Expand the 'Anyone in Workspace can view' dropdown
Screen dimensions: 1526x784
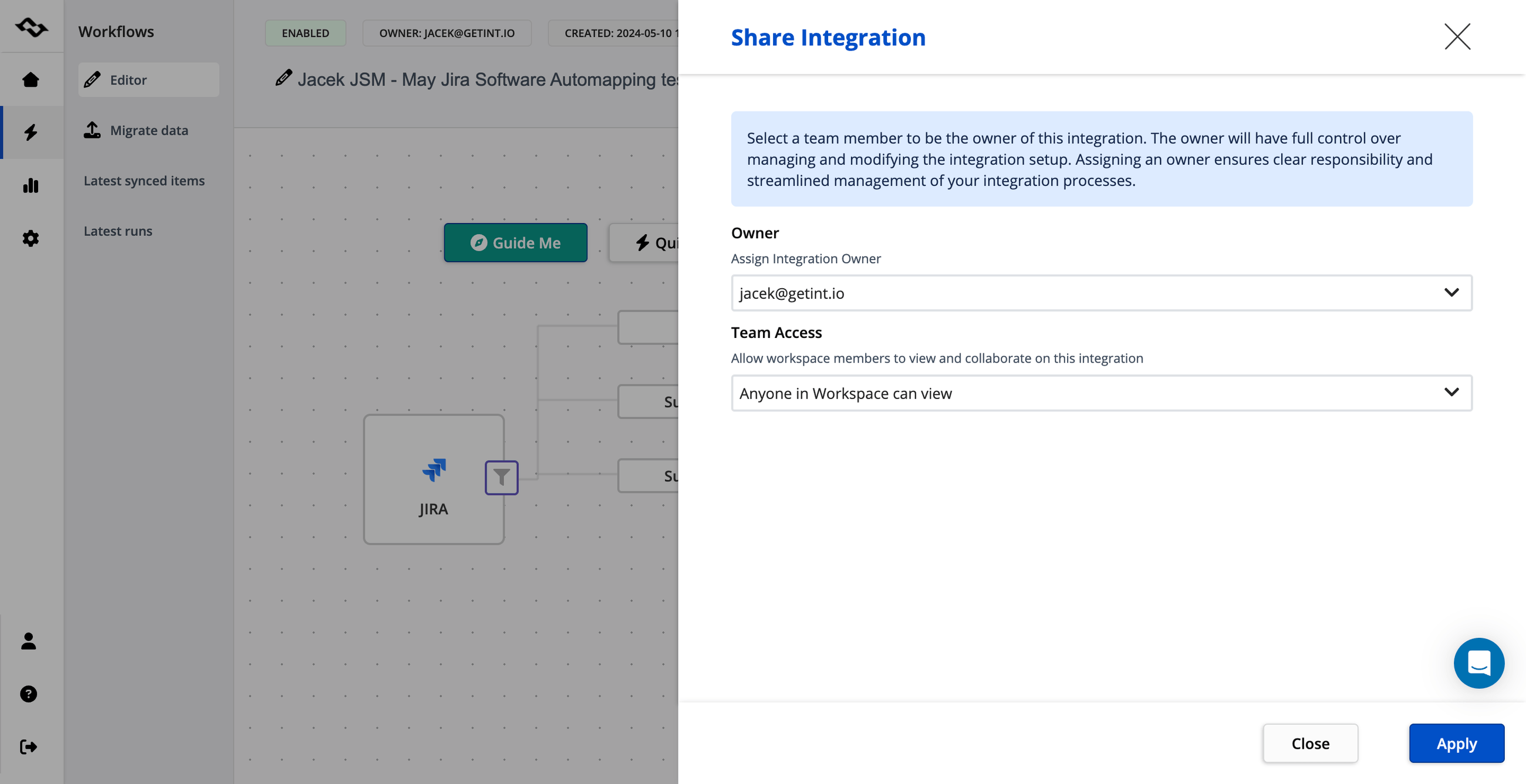pyautogui.click(x=1101, y=393)
